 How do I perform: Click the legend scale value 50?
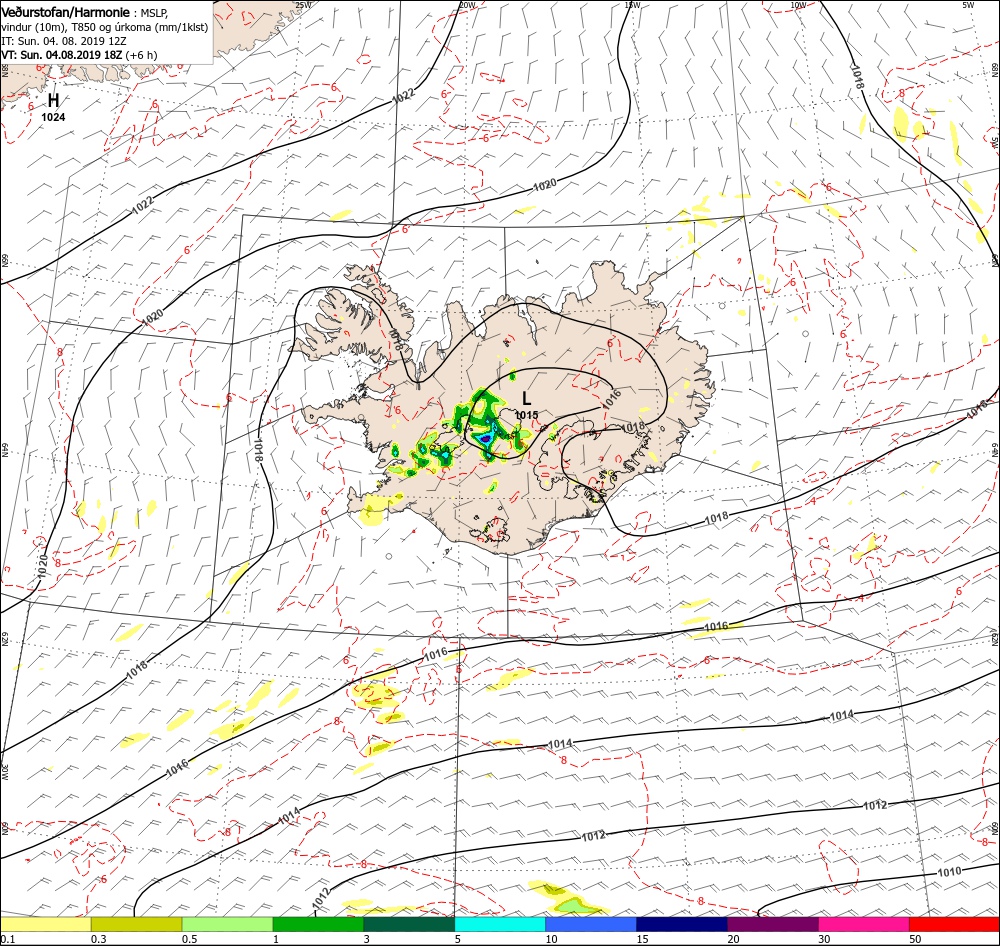pyautogui.click(x=915, y=939)
